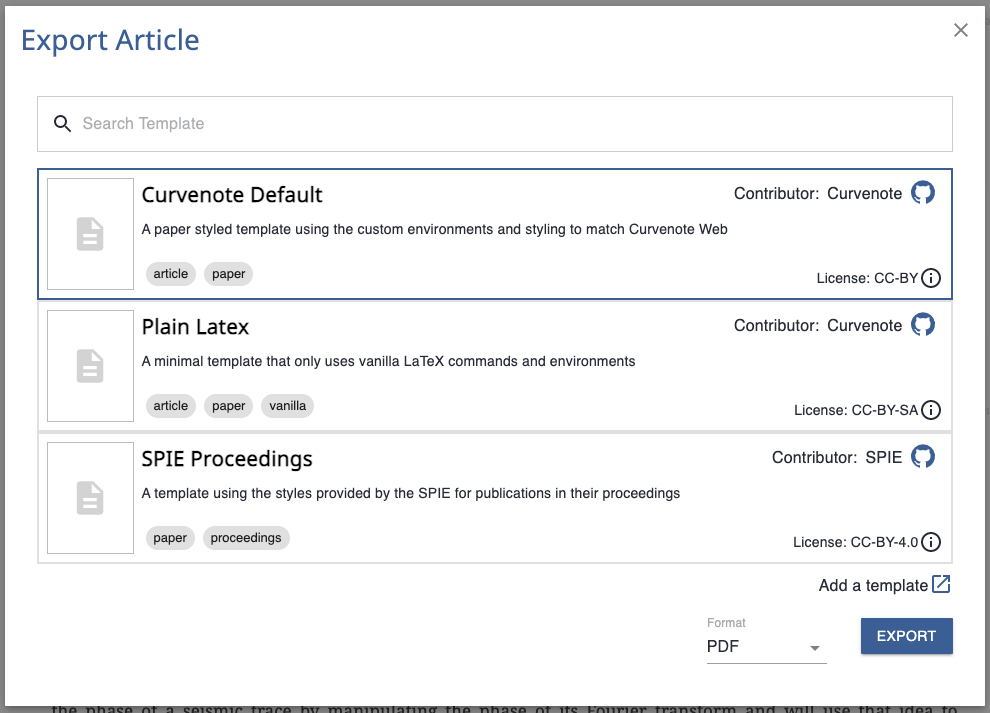Select the Curvenote Default template title
This screenshot has height=713, width=990.
(232, 195)
